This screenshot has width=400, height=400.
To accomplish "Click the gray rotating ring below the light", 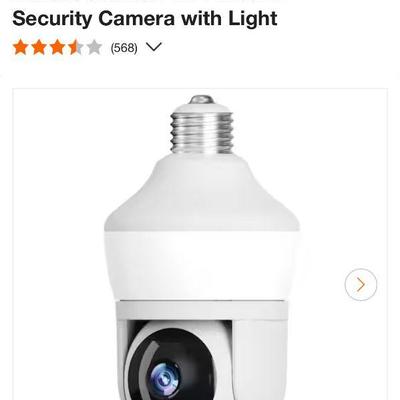I will 201,310.
